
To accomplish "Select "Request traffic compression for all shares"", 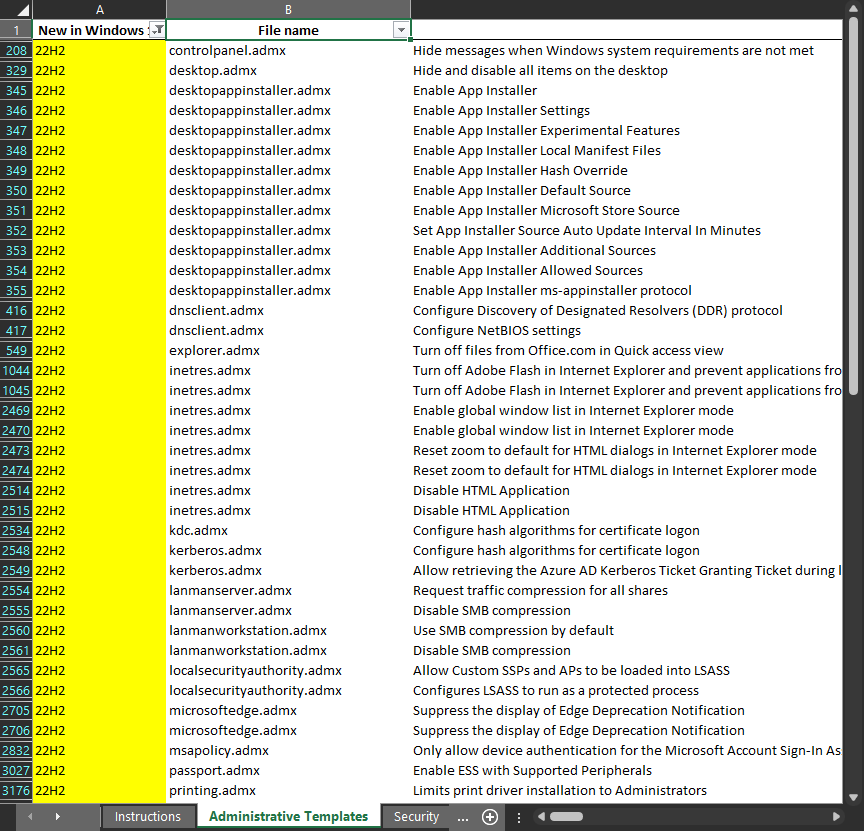I will pyautogui.click(x=540, y=591).
